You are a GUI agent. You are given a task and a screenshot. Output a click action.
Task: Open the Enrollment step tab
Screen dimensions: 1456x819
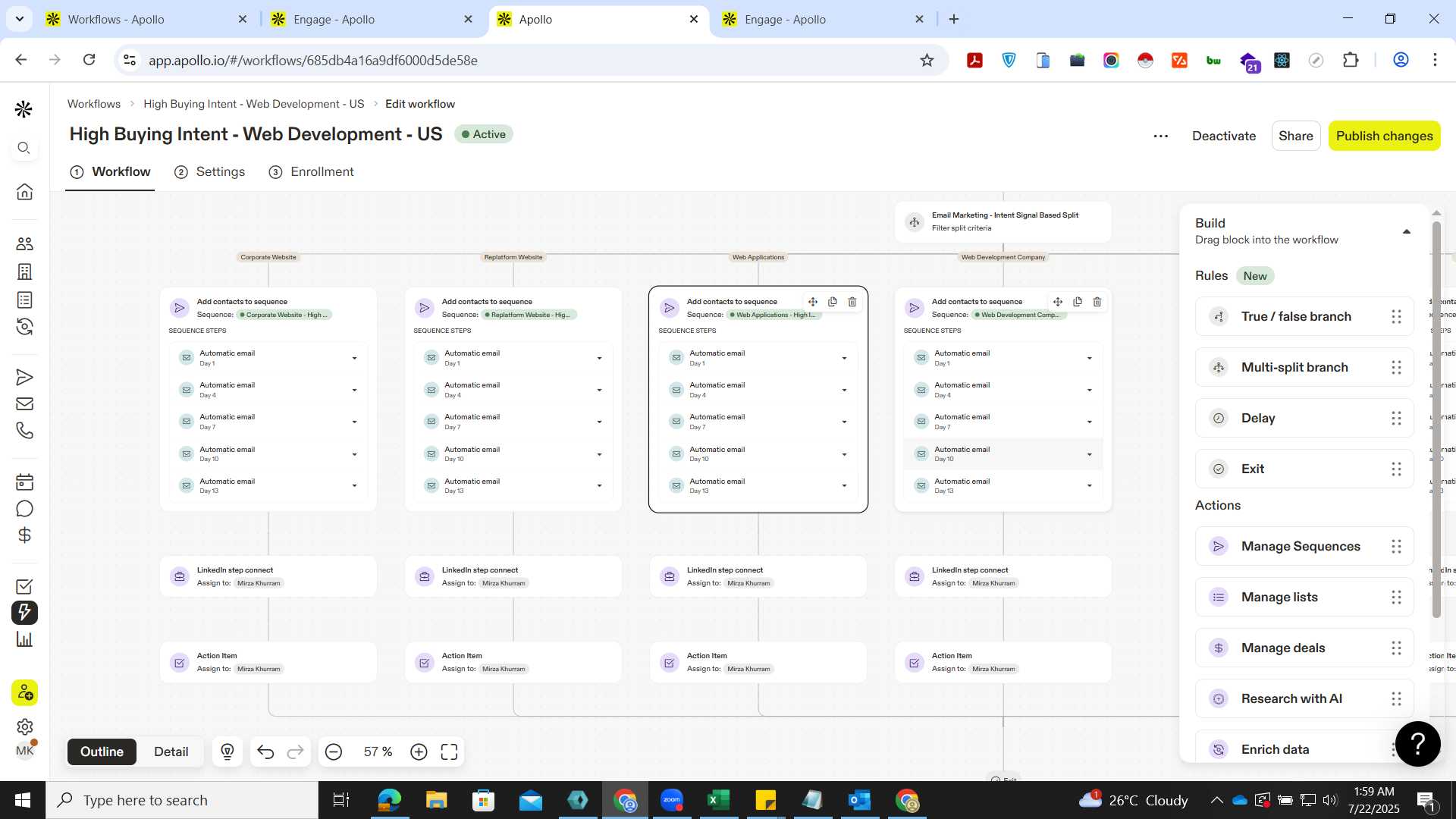tap(312, 171)
